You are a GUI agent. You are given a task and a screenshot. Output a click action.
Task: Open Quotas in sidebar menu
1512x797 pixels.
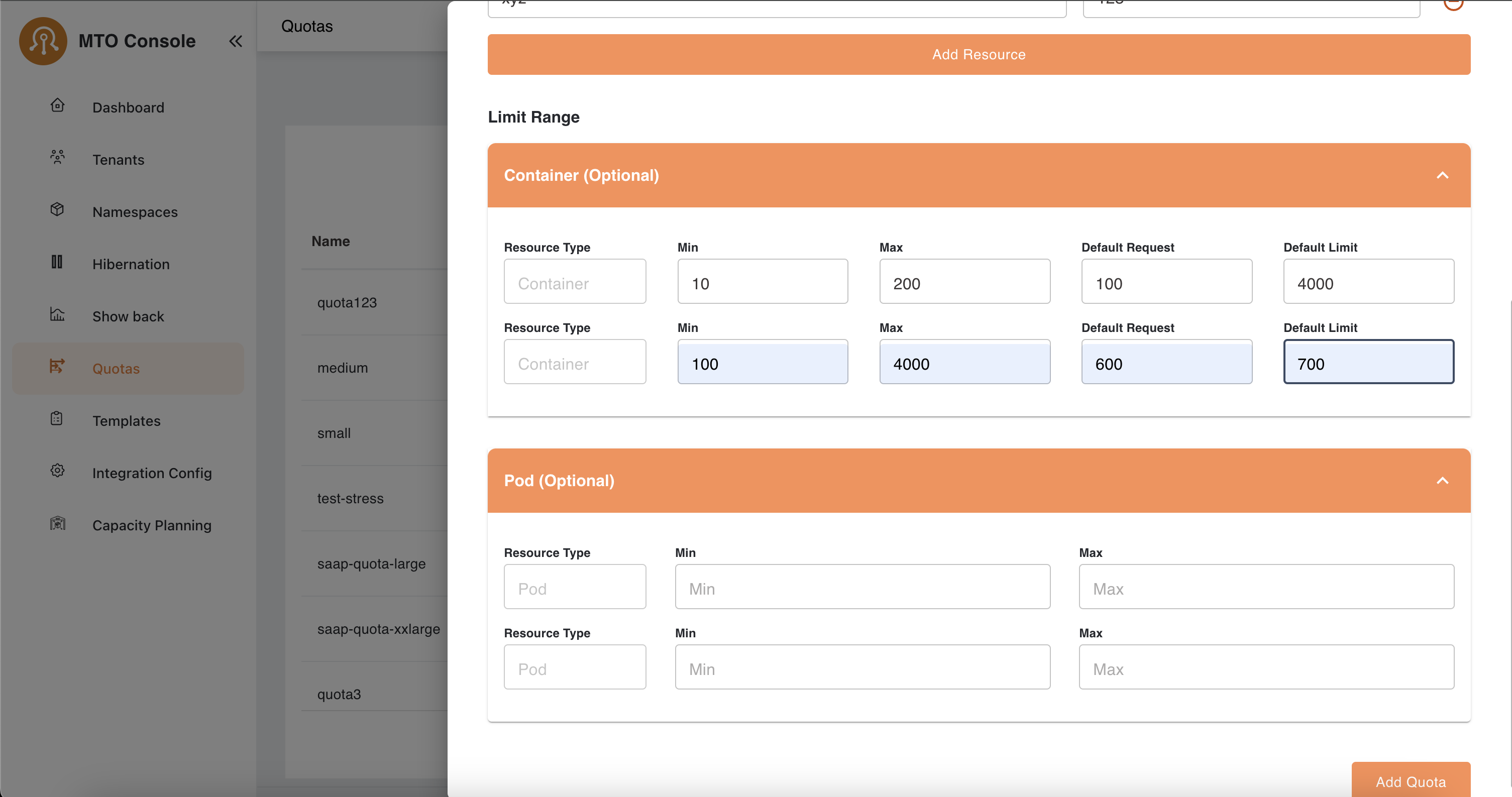click(116, 369)
